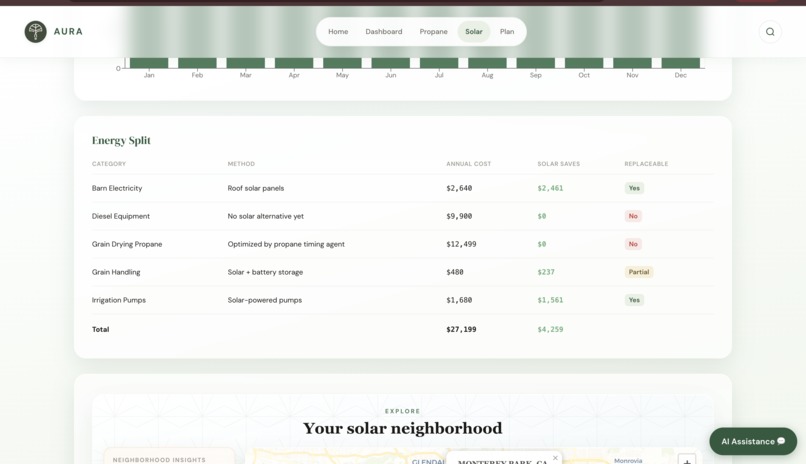Open the AI Assistance chat button
Viewport: 806px width, 464px height.
tap(753, 441)
